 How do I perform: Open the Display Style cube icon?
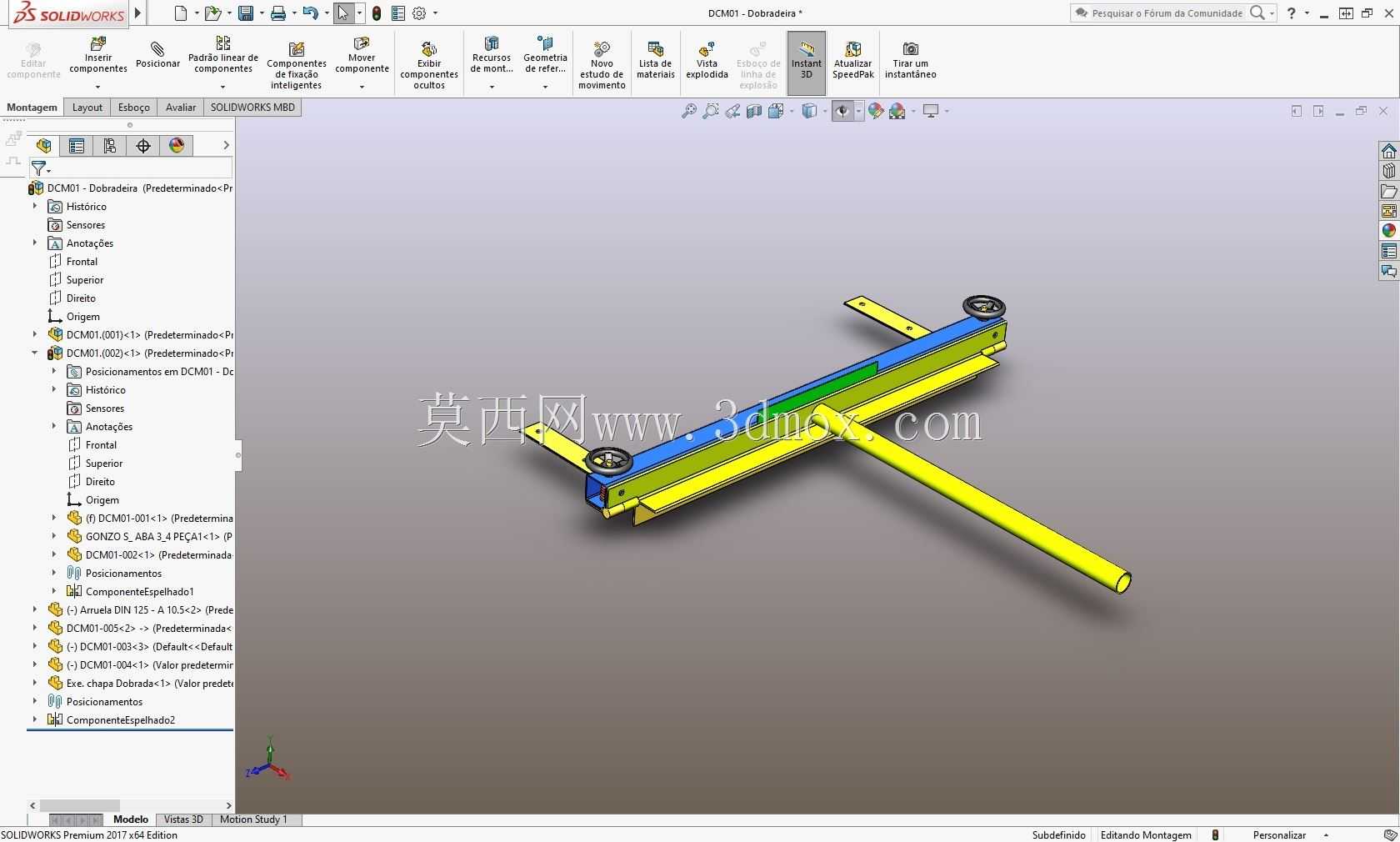[x=808, y=111]
